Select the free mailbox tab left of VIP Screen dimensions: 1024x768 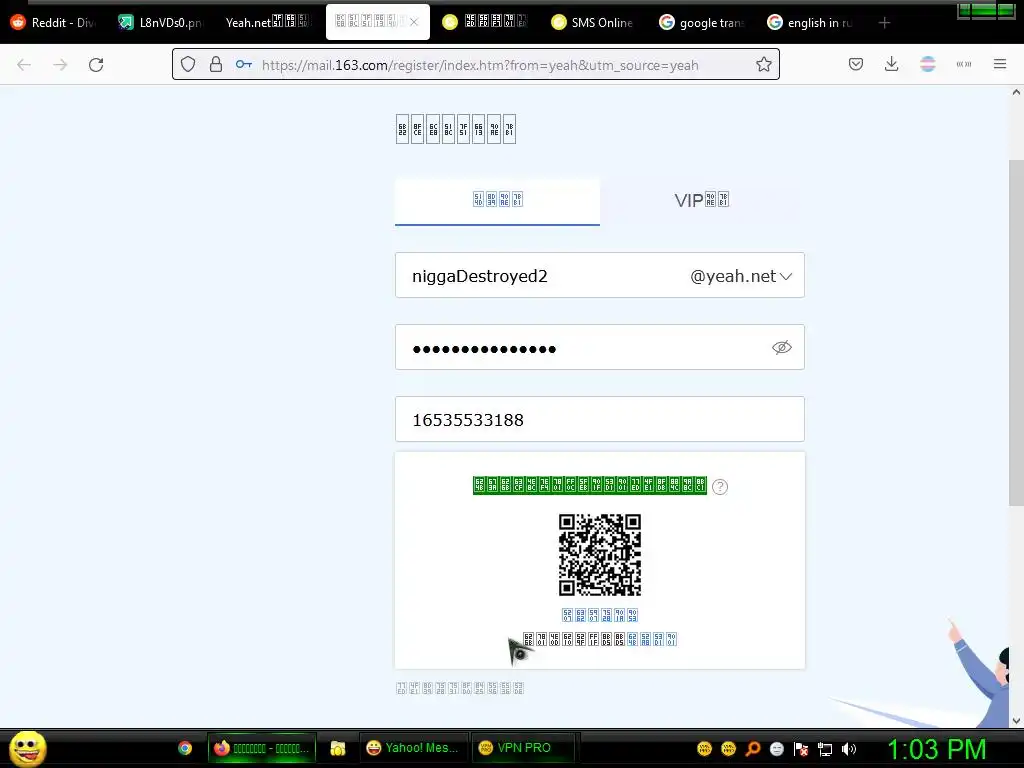[x=497, y=200]
